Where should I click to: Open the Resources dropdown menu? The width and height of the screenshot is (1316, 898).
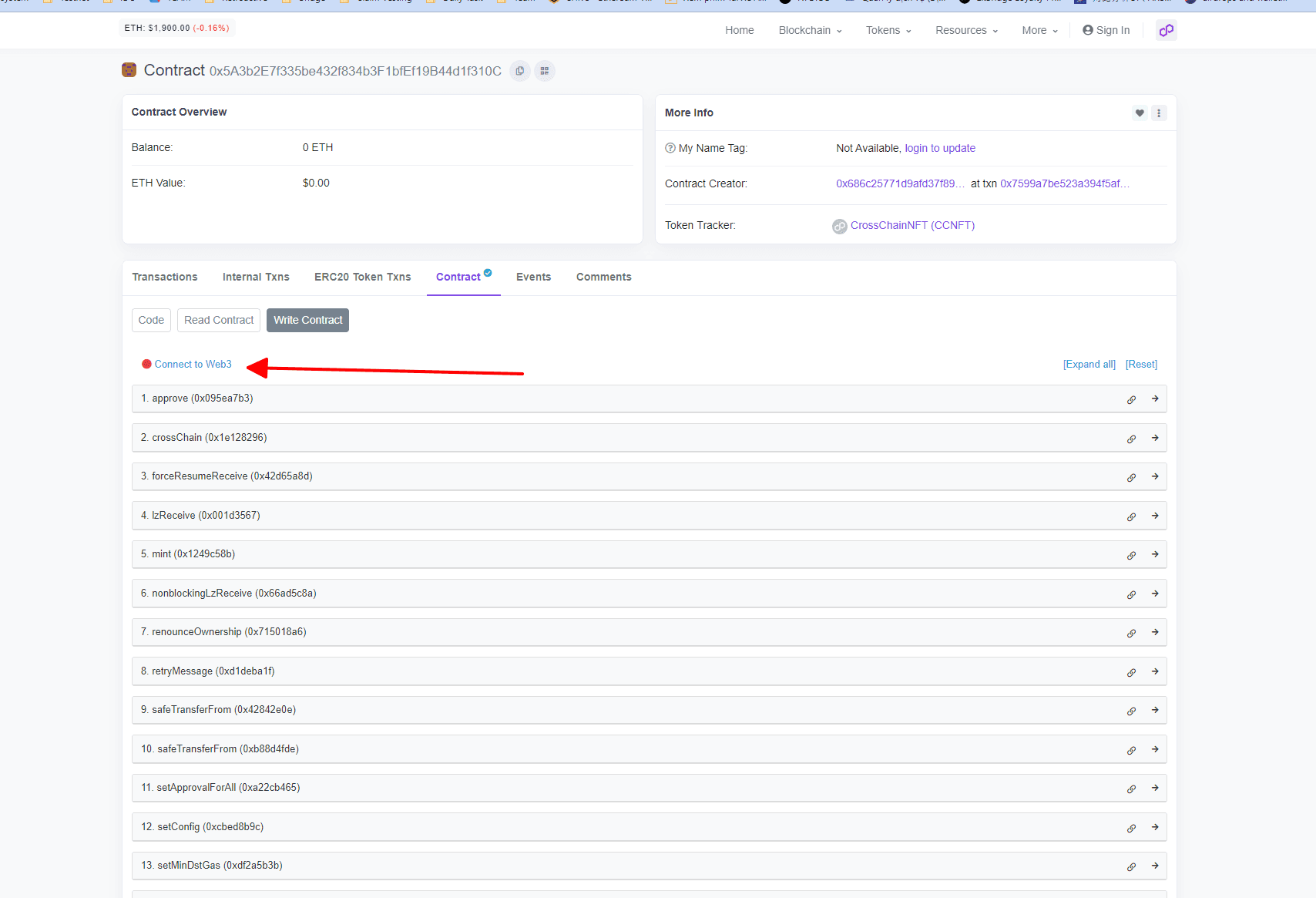[967, 30]
